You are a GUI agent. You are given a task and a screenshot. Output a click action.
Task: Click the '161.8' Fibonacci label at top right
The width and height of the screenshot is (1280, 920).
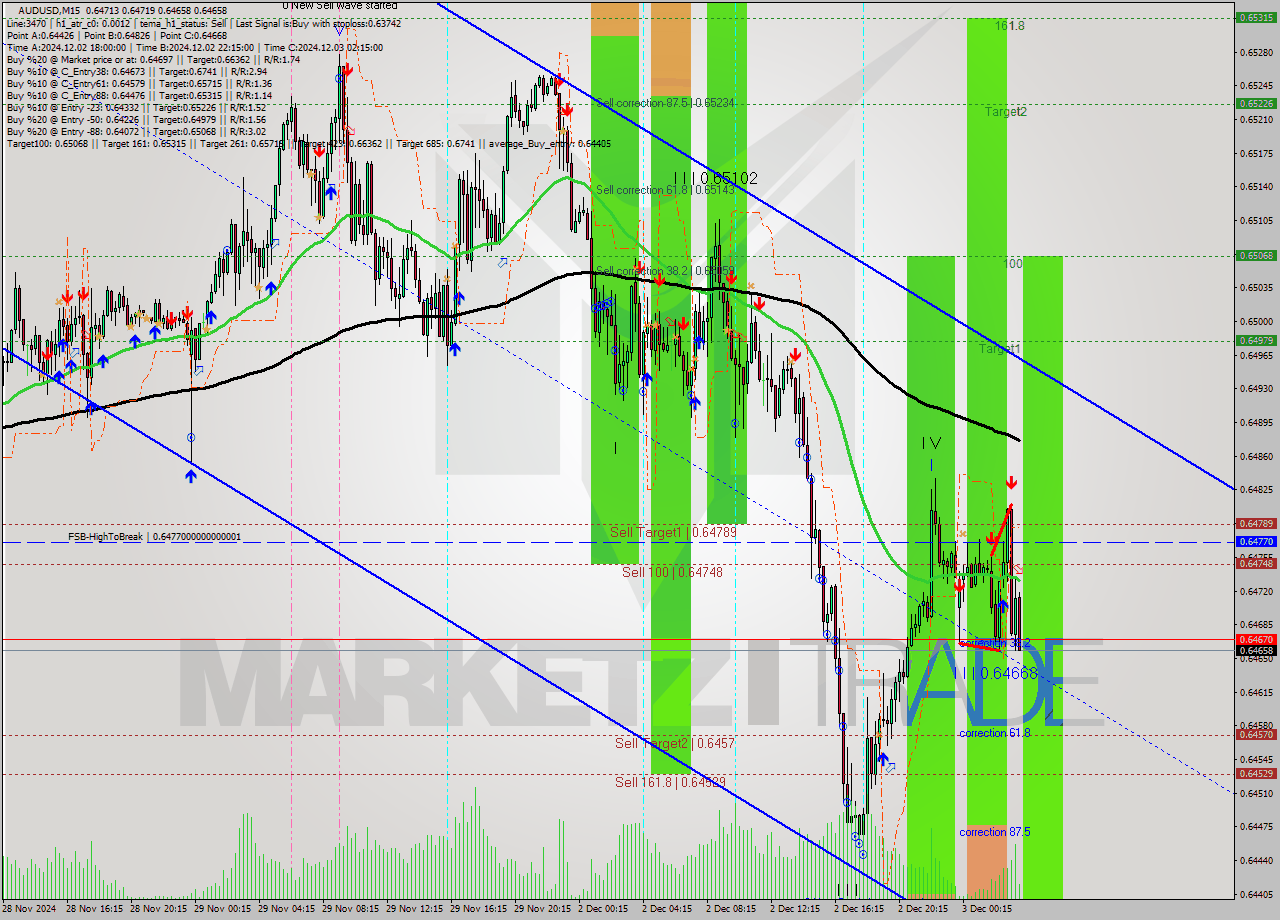(1010, 26)
